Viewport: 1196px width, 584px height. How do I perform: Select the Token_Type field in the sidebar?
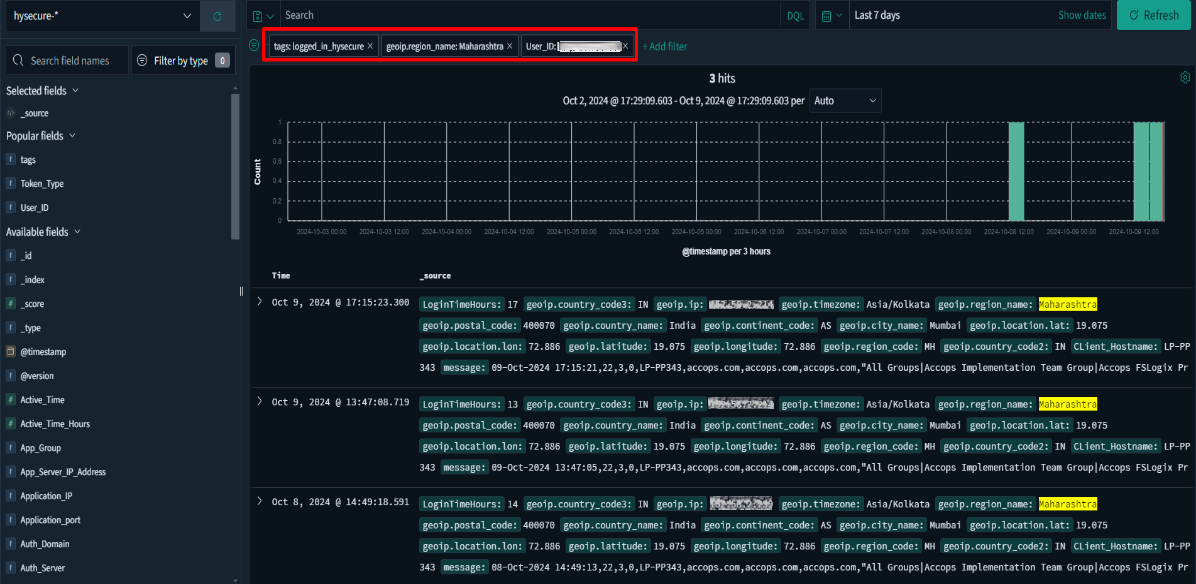42,184
